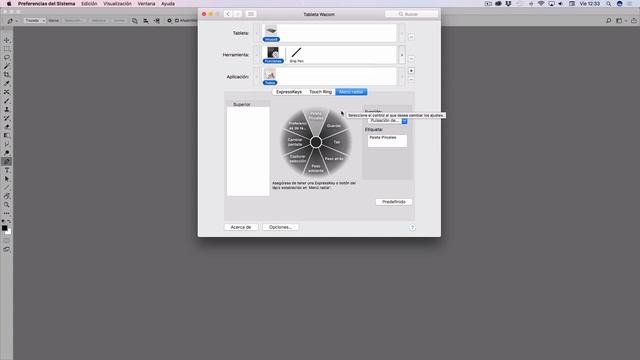
Task: Add an application with plus button
Action: click(x=411, y=71)
